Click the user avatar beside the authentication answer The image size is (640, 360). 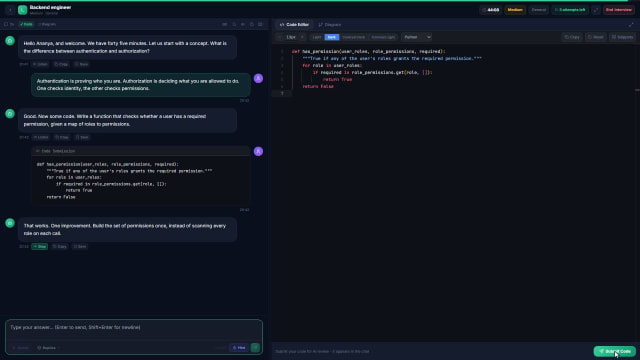(258, 78)
